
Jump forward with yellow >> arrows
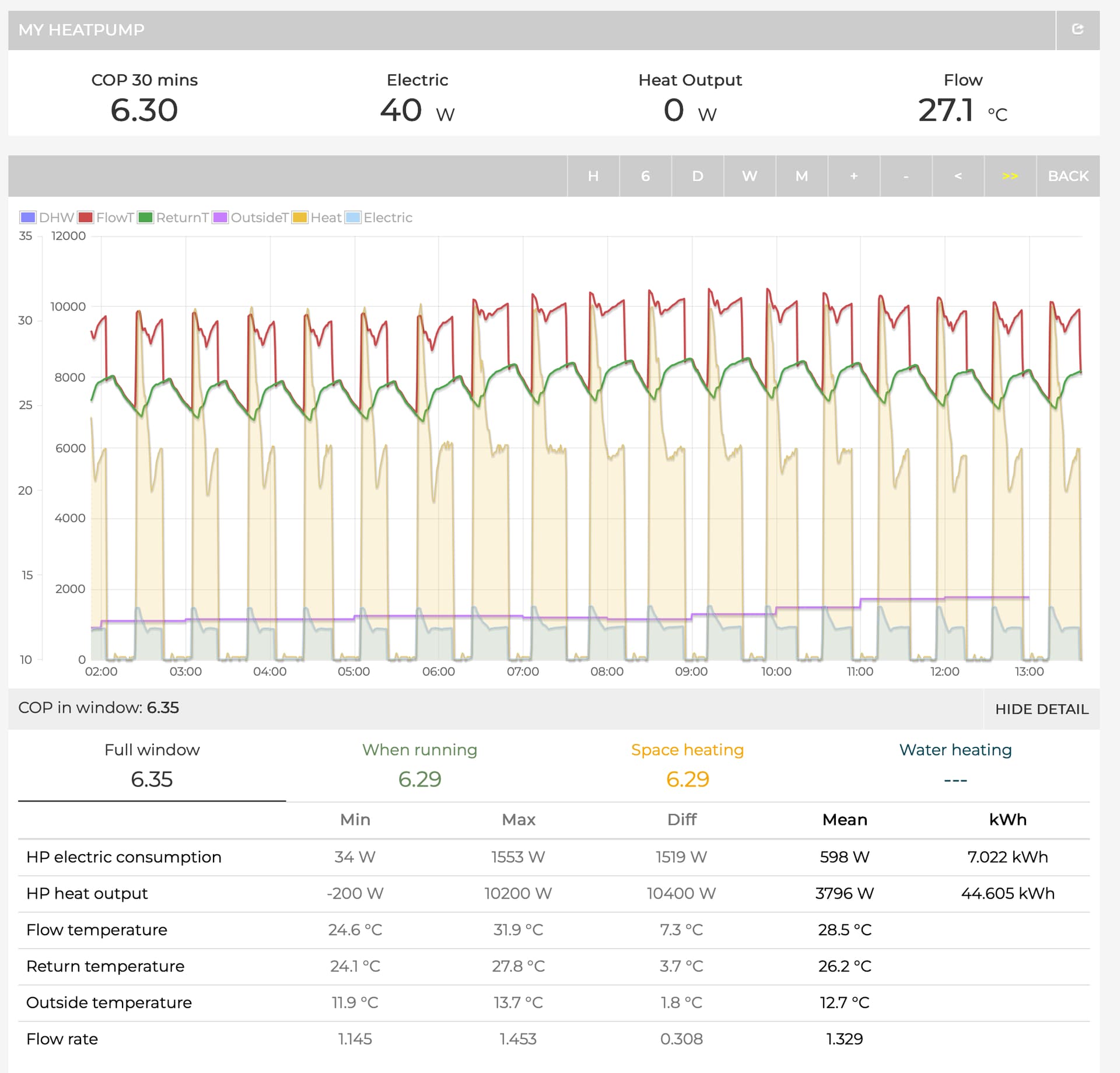1010,176
